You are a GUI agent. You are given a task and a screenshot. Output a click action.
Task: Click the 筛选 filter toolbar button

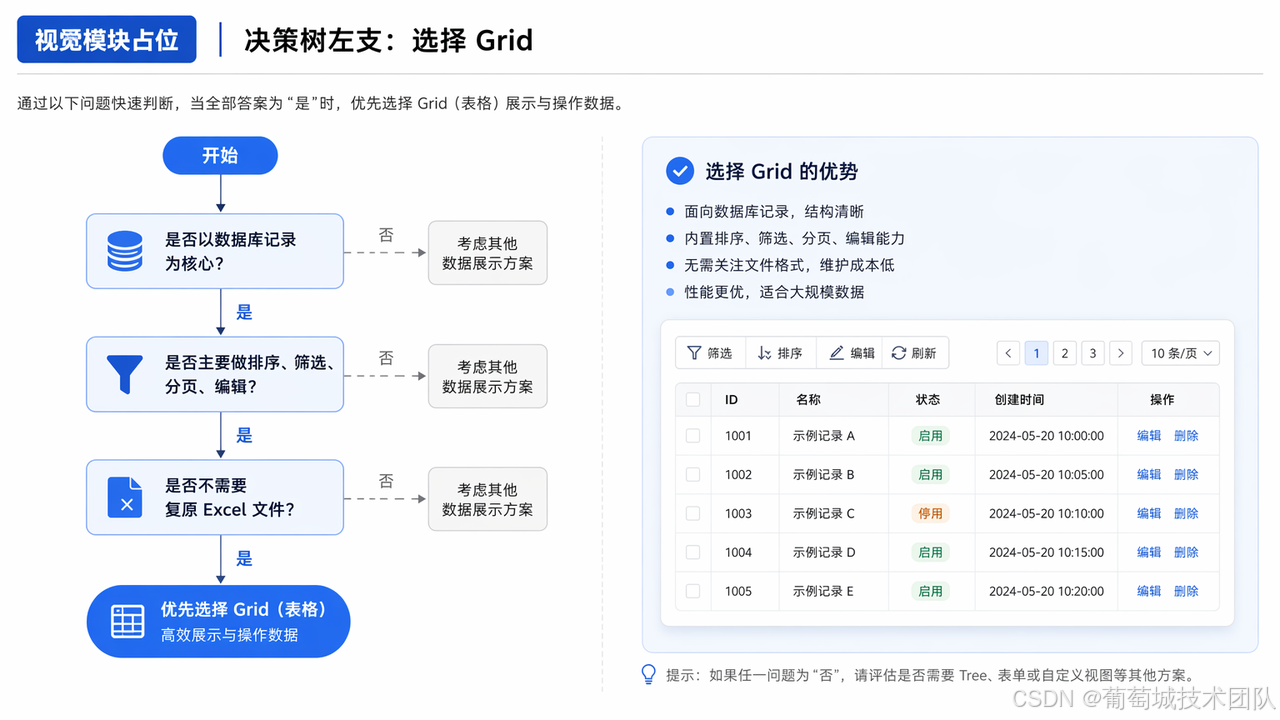pyautogui.click(x=710, y=353)
